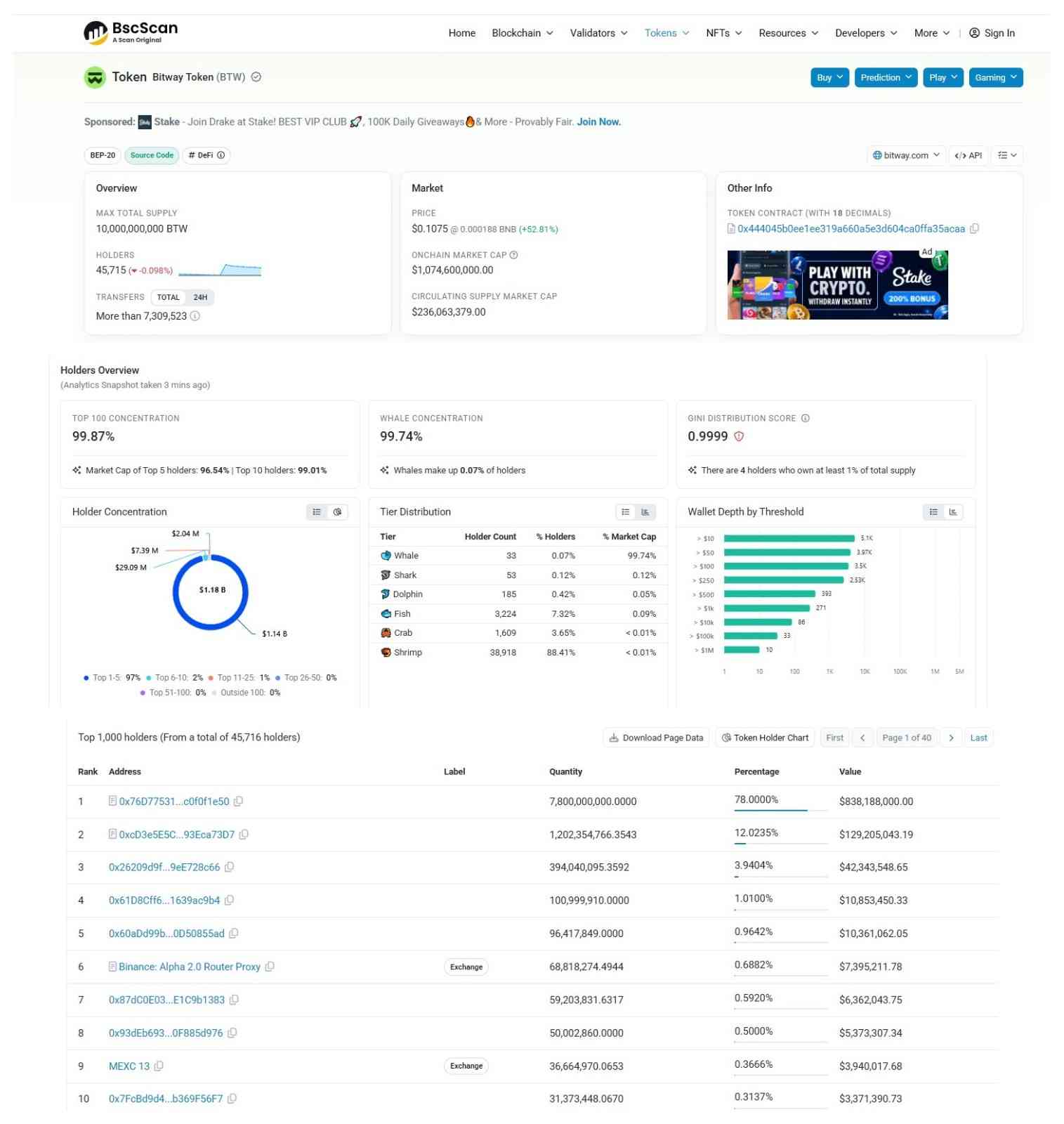Viewport: 1064px width, 1124px height.
Task: Click the Sign In user icon
Action: click(x=974, y=33)
